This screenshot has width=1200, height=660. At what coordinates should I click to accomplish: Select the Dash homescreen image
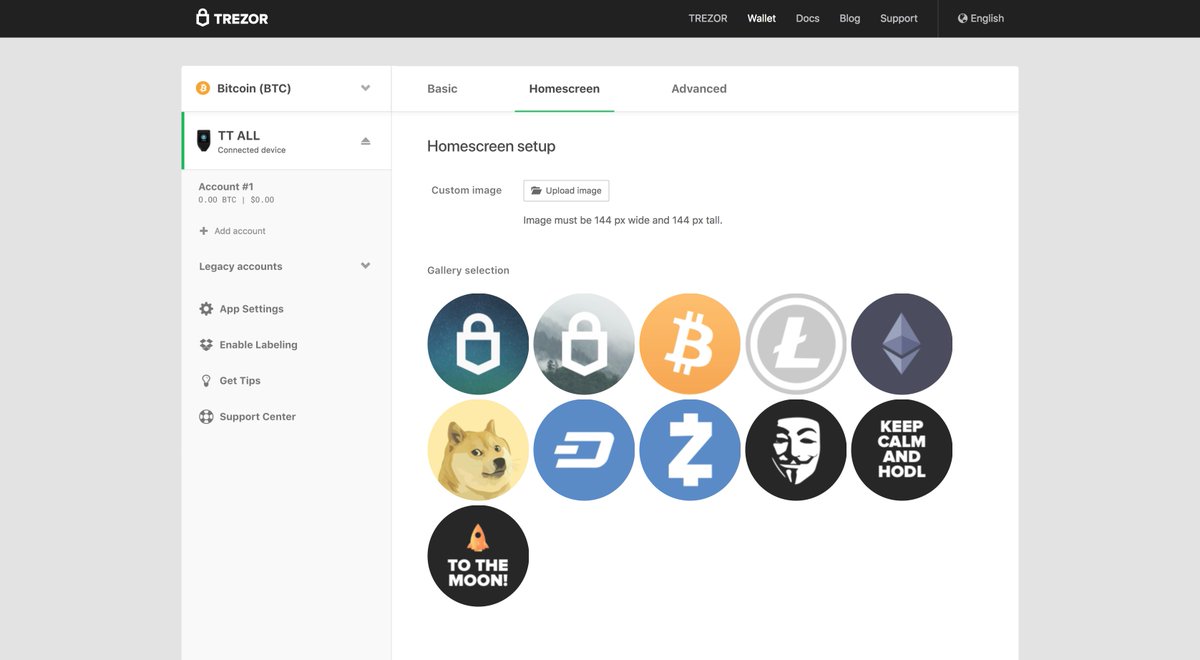click(584, 449)
